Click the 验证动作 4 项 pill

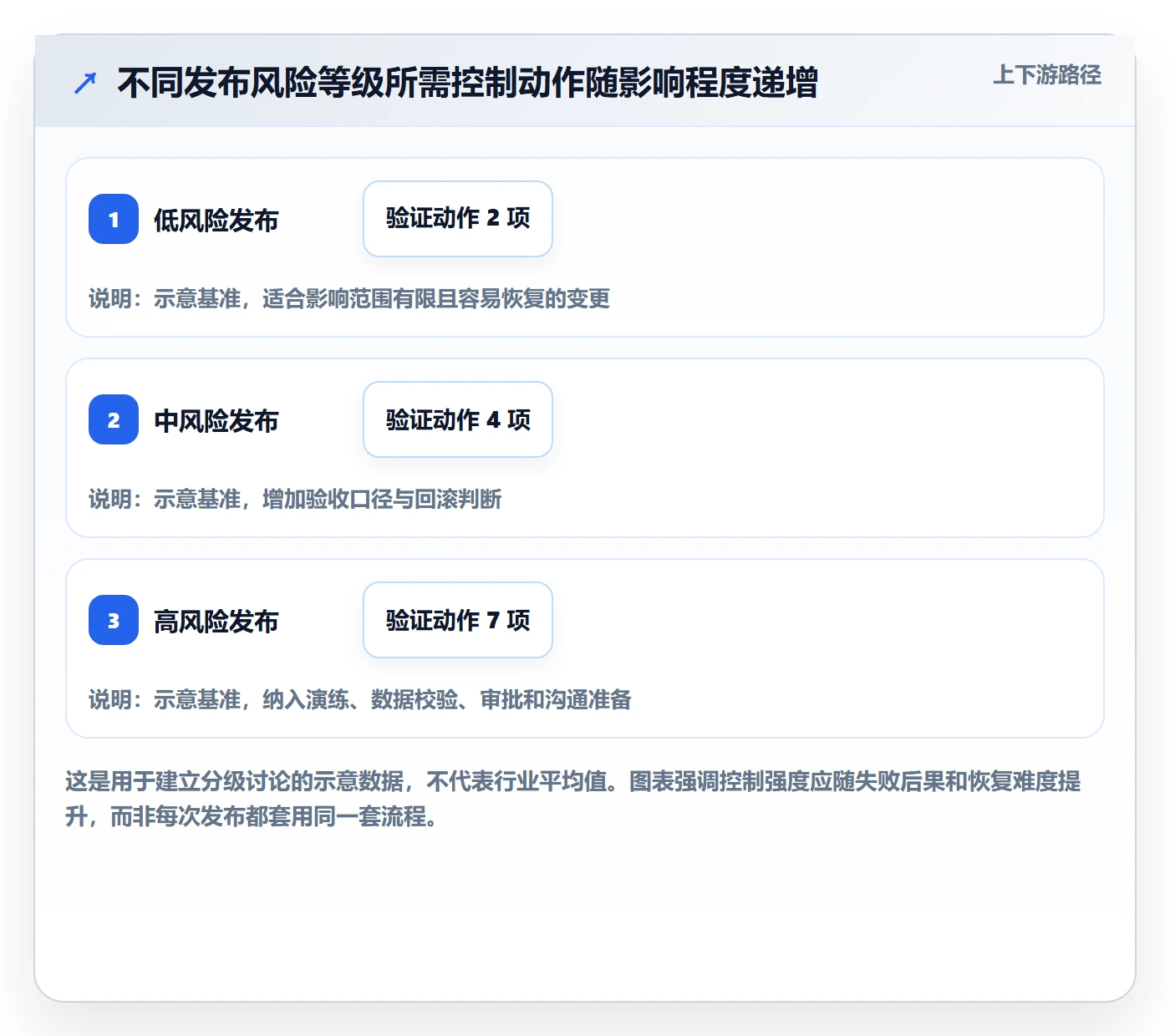pos(458,419)
